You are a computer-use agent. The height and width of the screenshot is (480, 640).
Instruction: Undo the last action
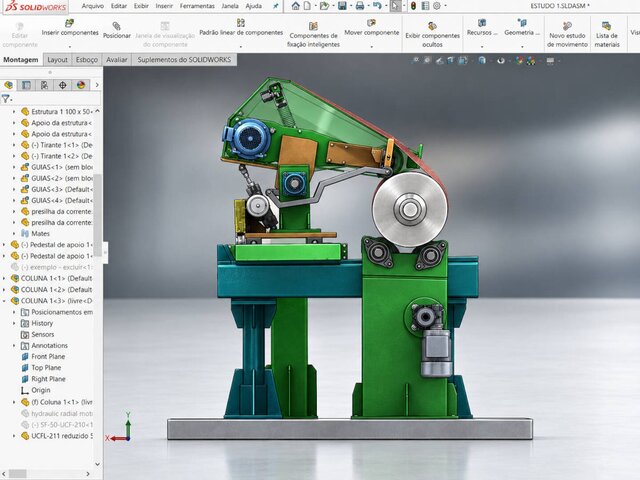pyautogui.click(x=377, y=6)
